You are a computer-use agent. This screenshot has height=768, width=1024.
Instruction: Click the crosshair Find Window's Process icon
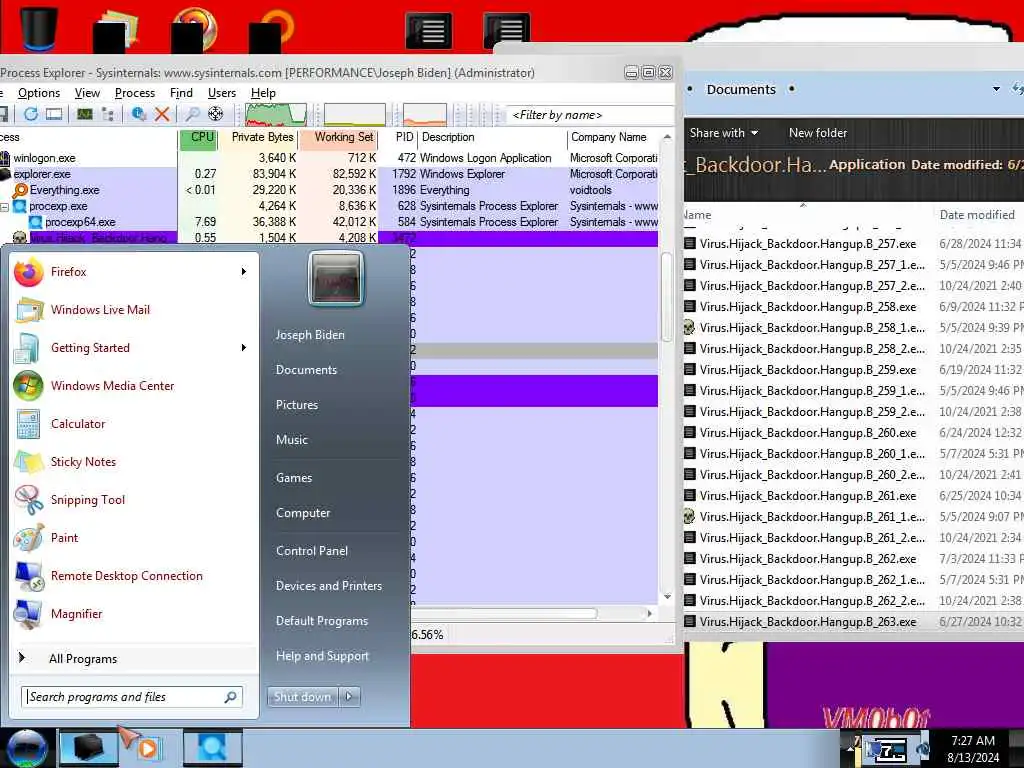tap(216, 114)
